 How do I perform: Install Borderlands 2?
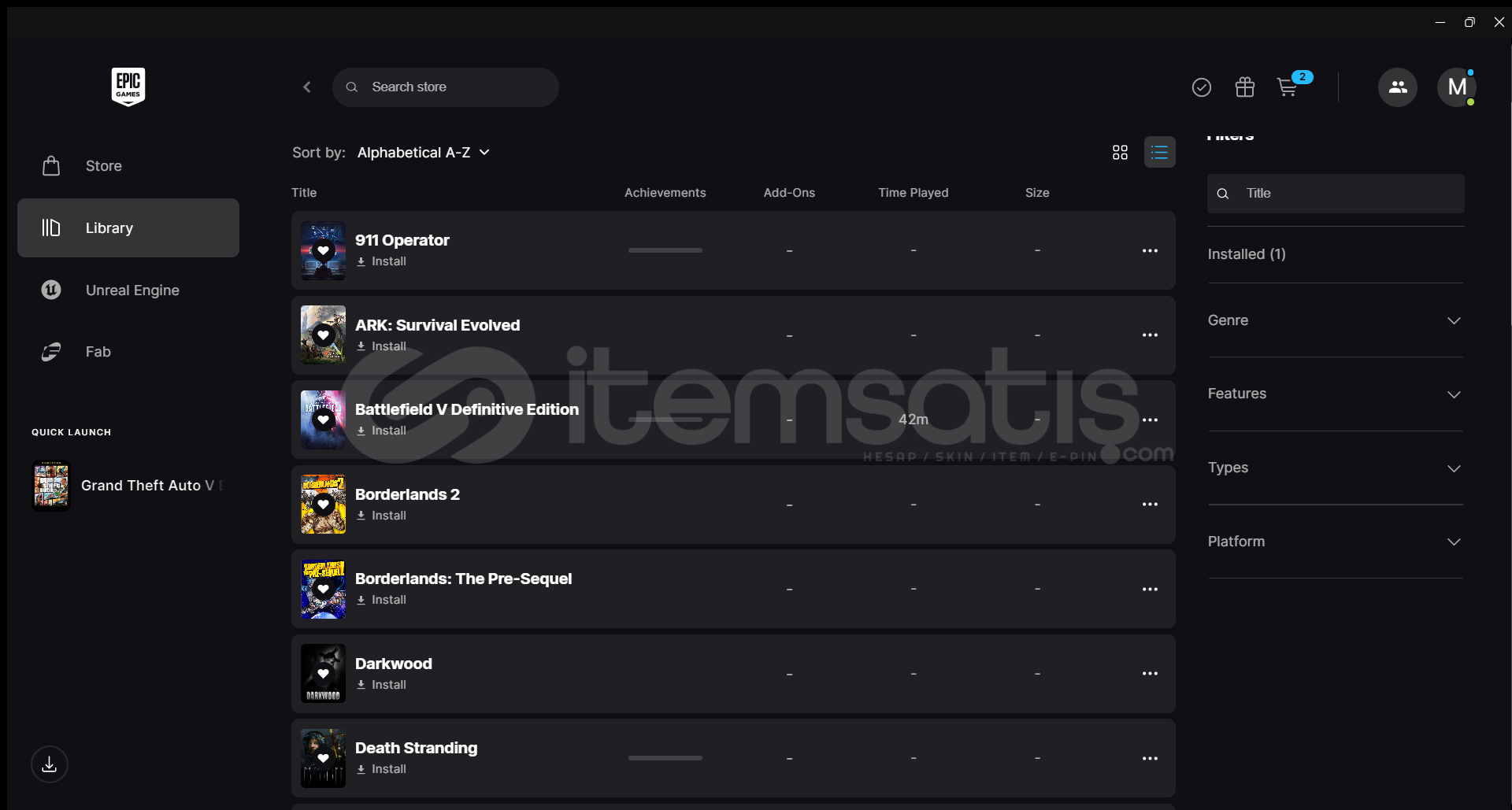(382, 516)
